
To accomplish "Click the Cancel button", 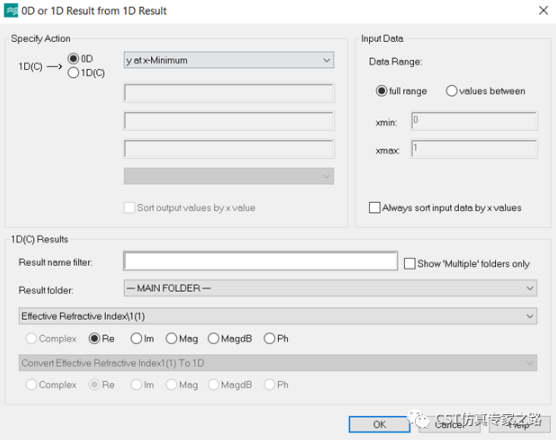I will pos(449,424).
